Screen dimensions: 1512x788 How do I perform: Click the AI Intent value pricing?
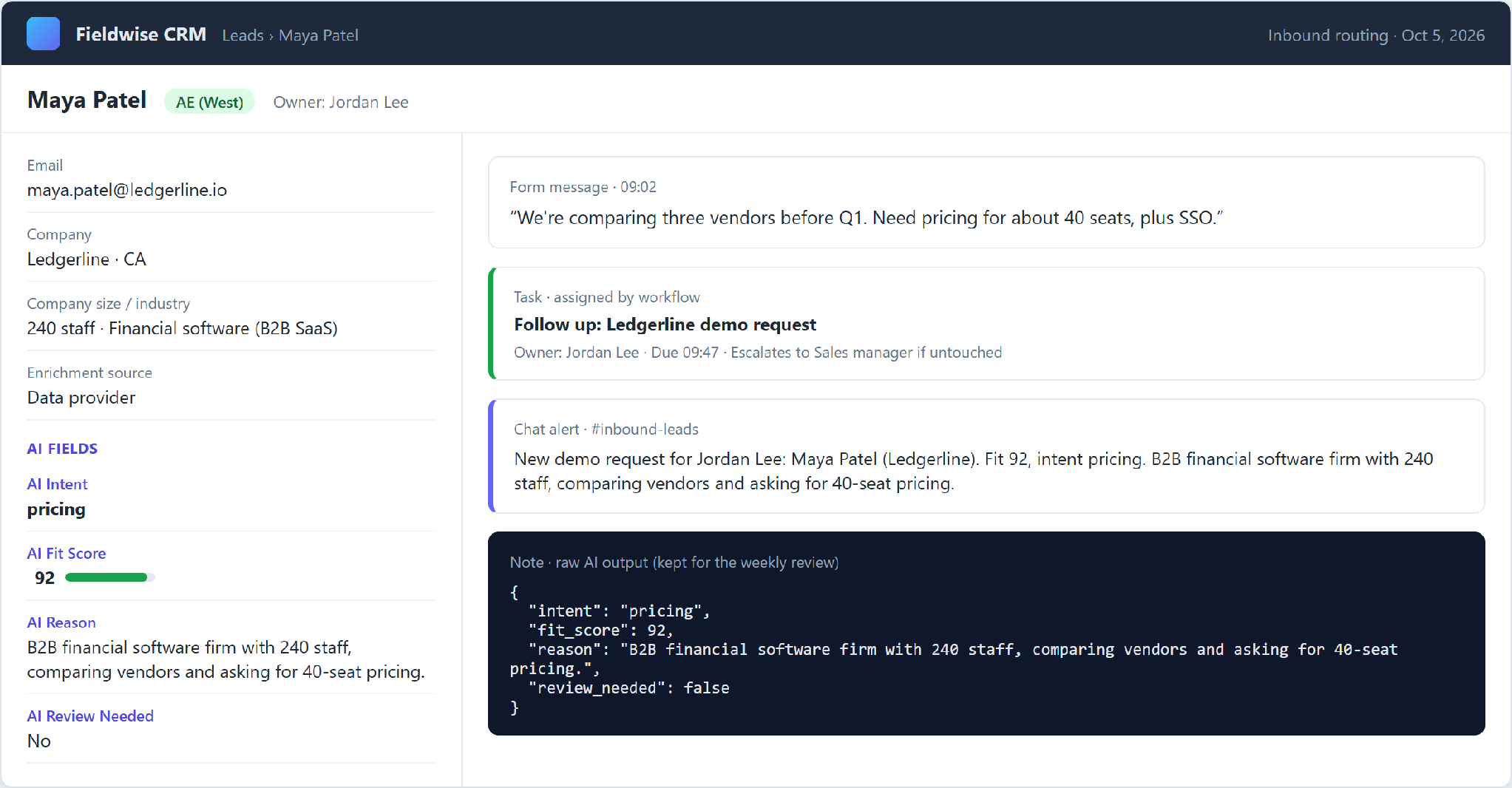56,509
